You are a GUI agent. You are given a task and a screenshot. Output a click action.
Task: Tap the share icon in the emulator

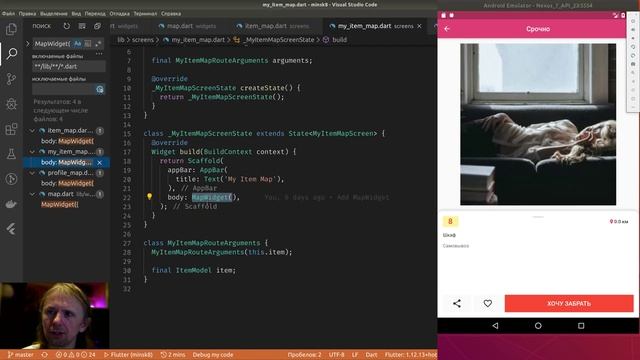(x=457, y=303)
